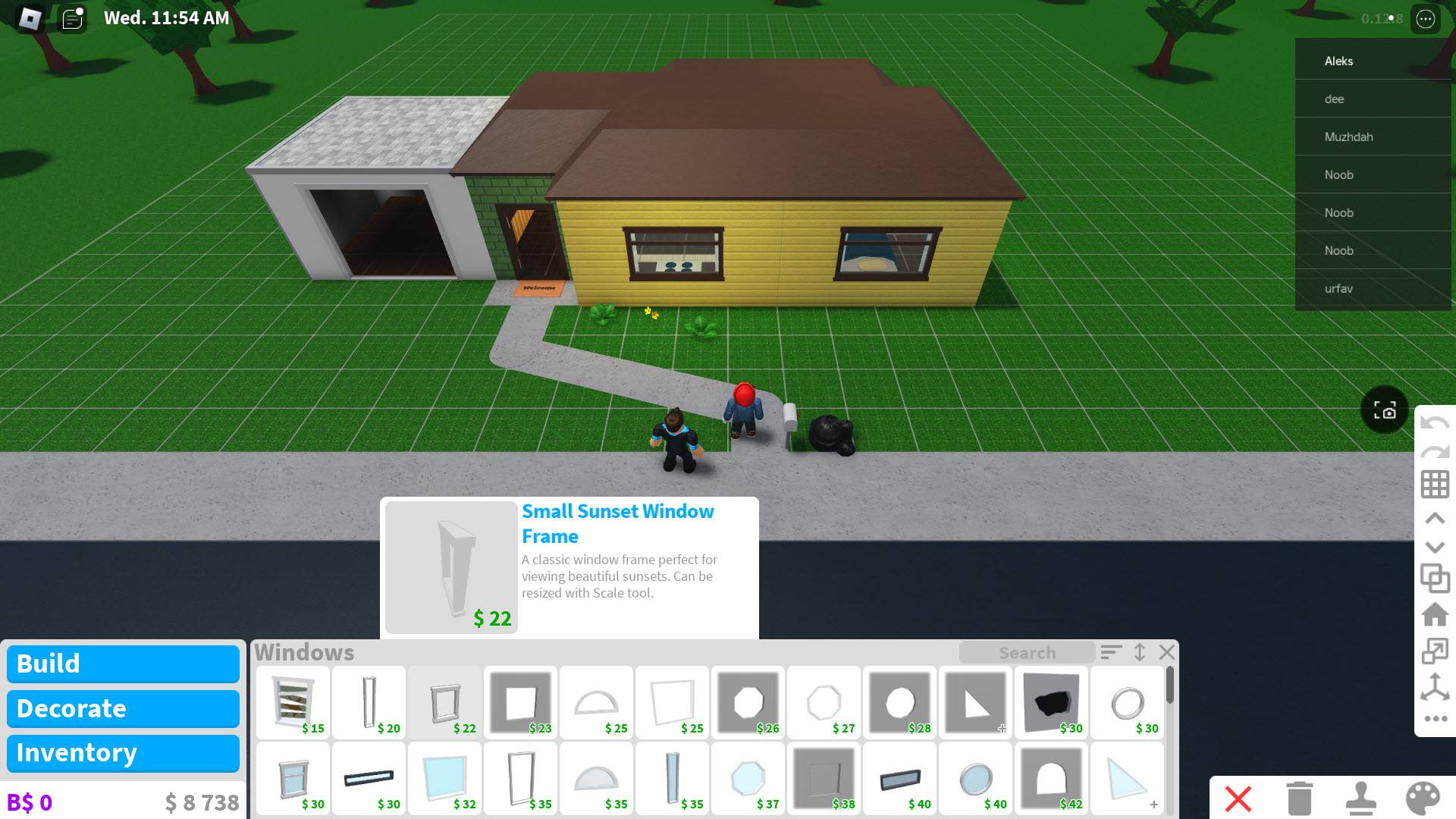1456x819 pixels.
Task: Select the $30 broken hole wall cutout
Action: pos(1051,703)
